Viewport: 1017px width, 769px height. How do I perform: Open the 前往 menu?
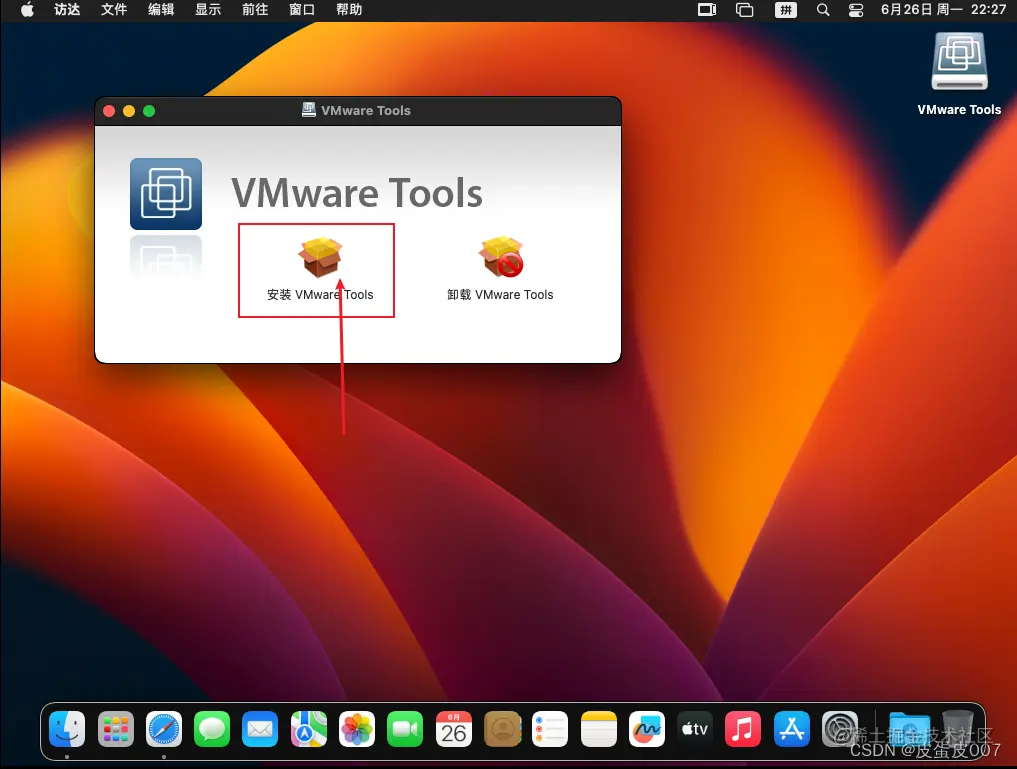point(255,9)
